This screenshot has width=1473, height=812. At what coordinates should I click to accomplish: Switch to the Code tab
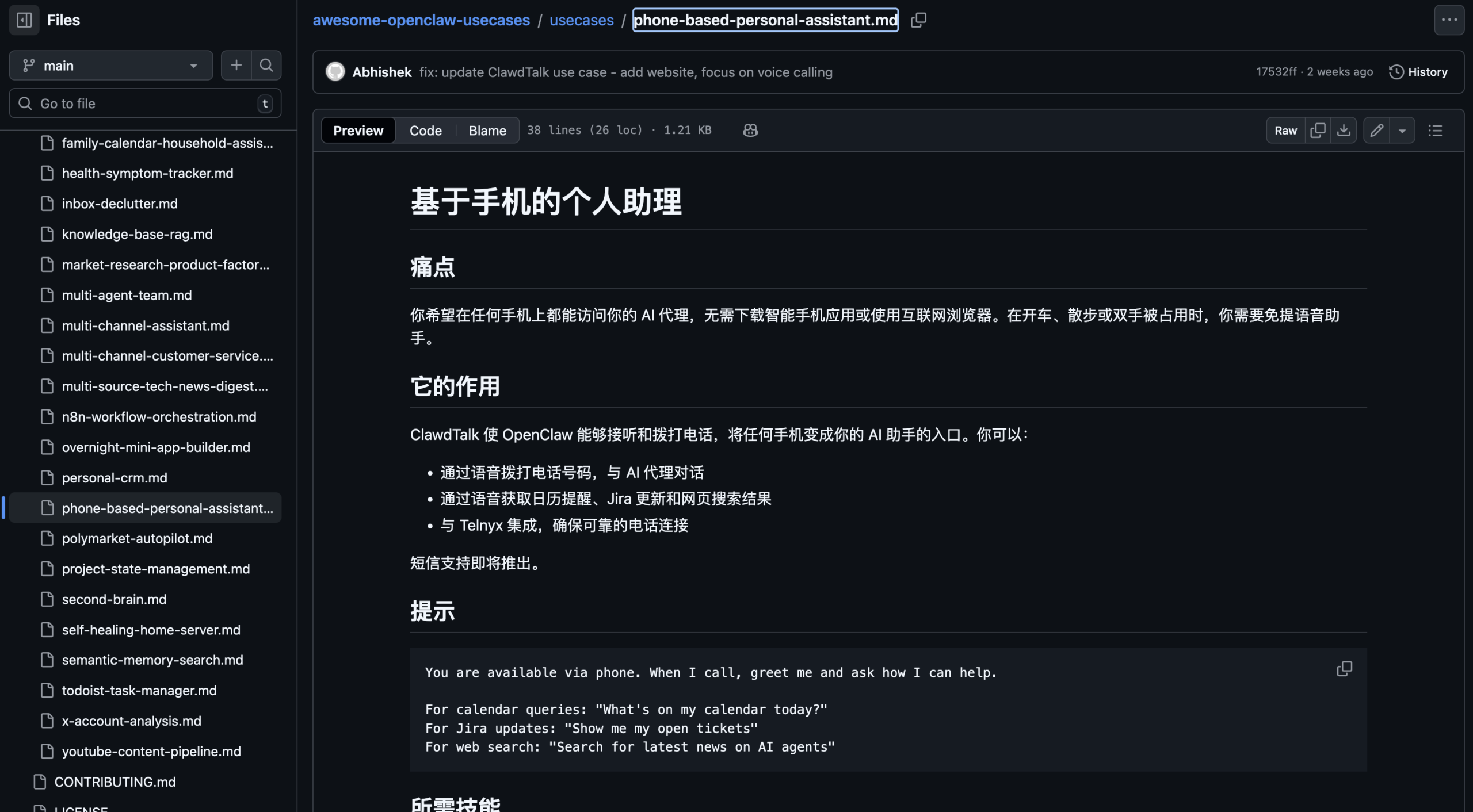click(425, 130)
